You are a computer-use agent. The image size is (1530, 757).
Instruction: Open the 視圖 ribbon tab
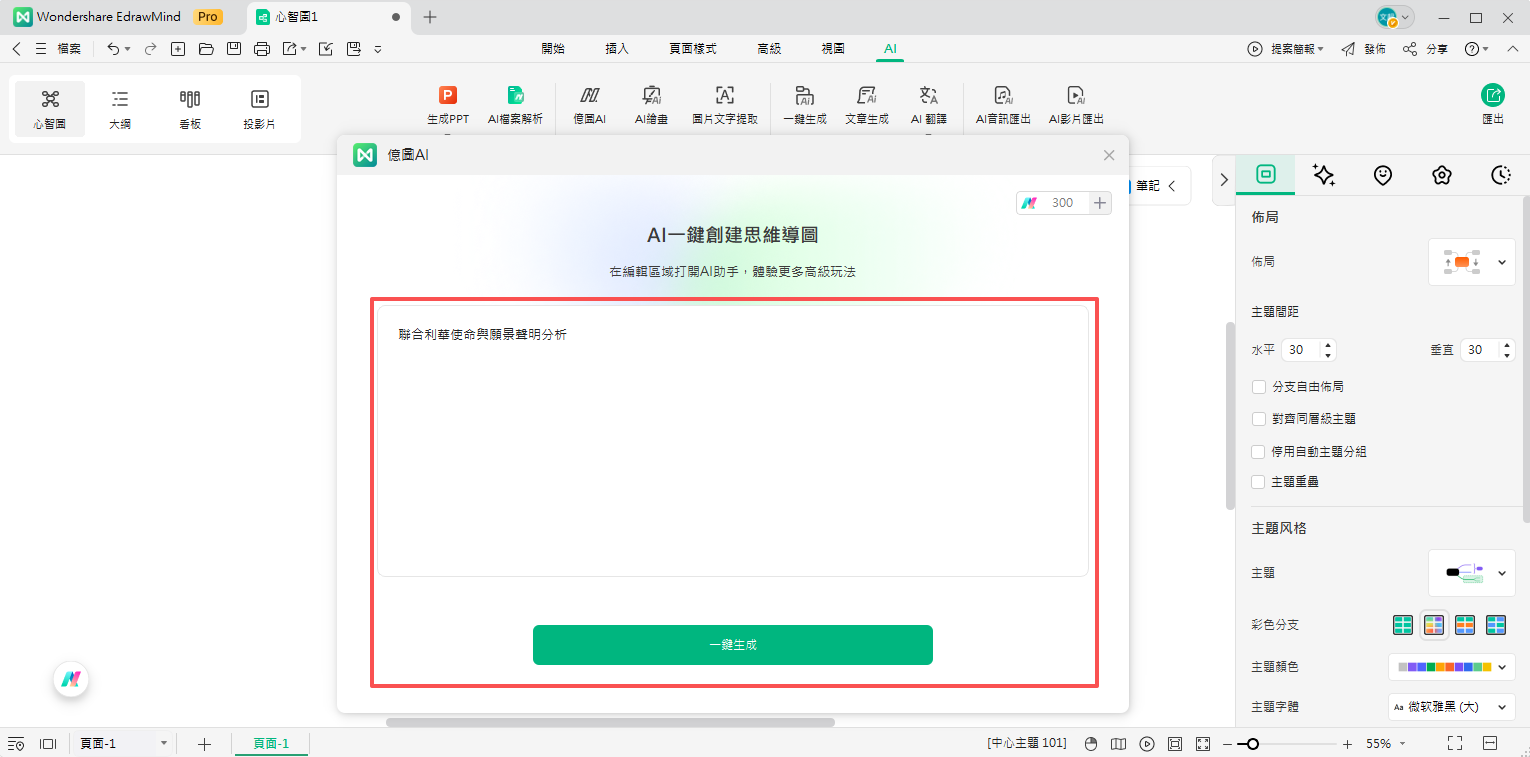tap(833, 47)
